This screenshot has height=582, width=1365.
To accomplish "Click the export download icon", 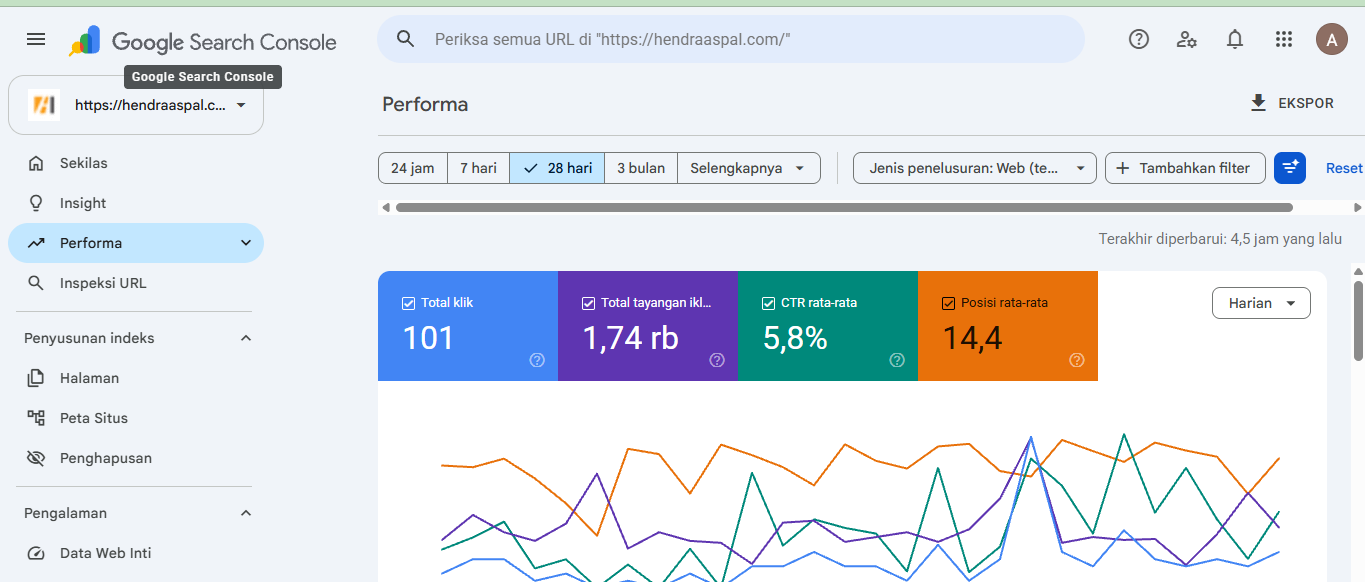I will pyautogui.click(x=1259, y=103).
